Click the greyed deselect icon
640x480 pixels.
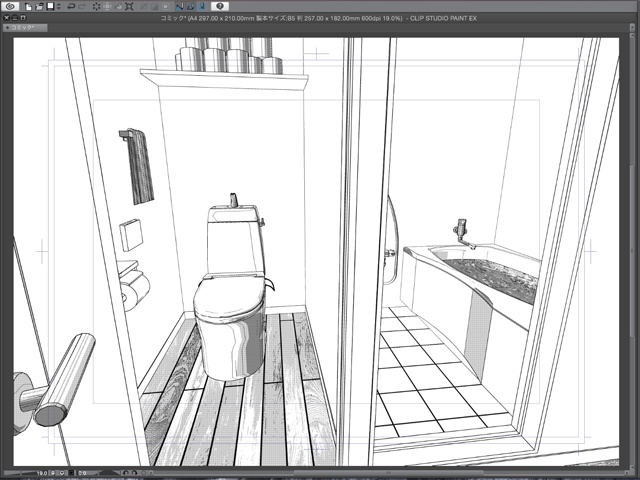pos(144,7)
